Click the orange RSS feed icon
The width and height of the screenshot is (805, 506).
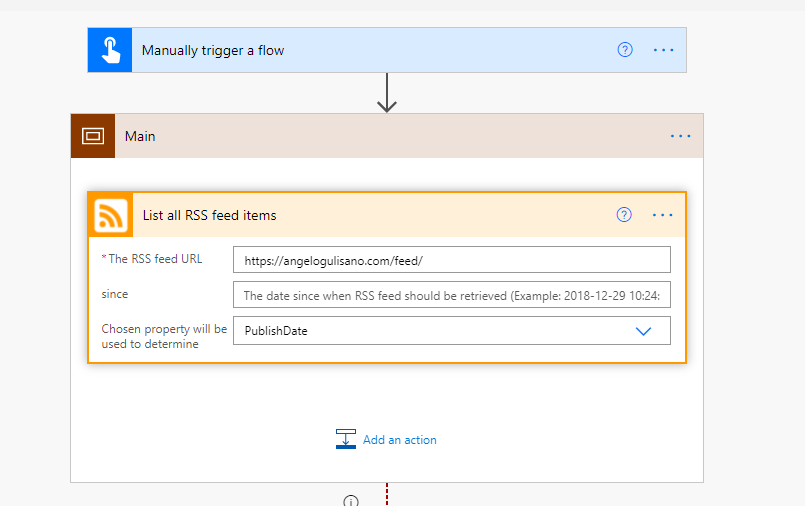(111, 215)
